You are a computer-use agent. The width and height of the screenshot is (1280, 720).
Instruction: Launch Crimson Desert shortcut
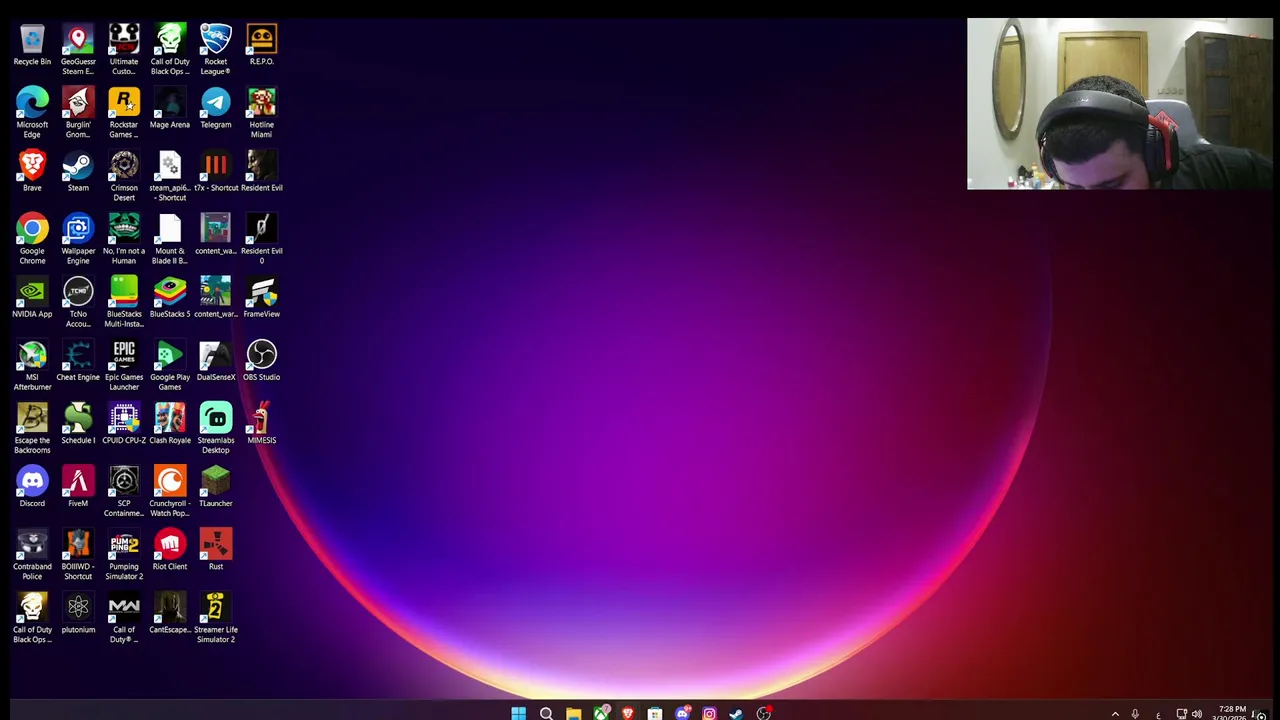(124, 176)
